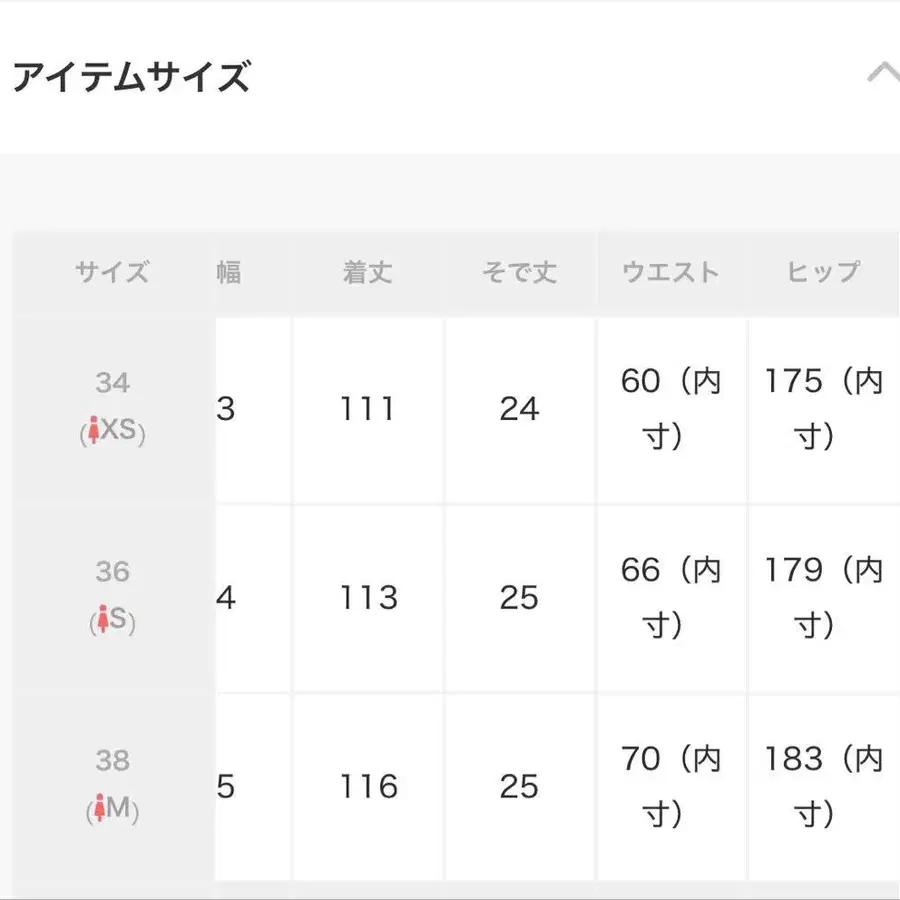Select the ウエスト column header
The width and height of the screenshot is (900, 900).
(670, 272)
